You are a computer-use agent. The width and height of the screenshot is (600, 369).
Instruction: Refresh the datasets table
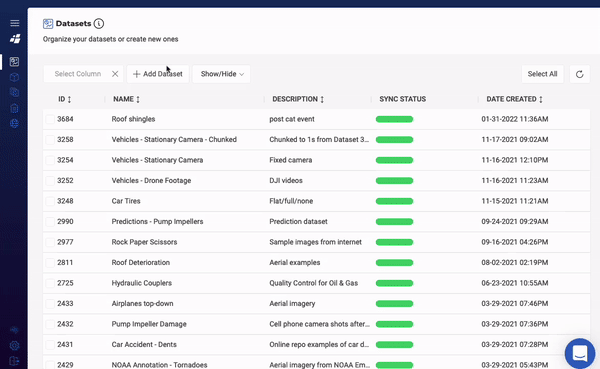coord(579,74)
